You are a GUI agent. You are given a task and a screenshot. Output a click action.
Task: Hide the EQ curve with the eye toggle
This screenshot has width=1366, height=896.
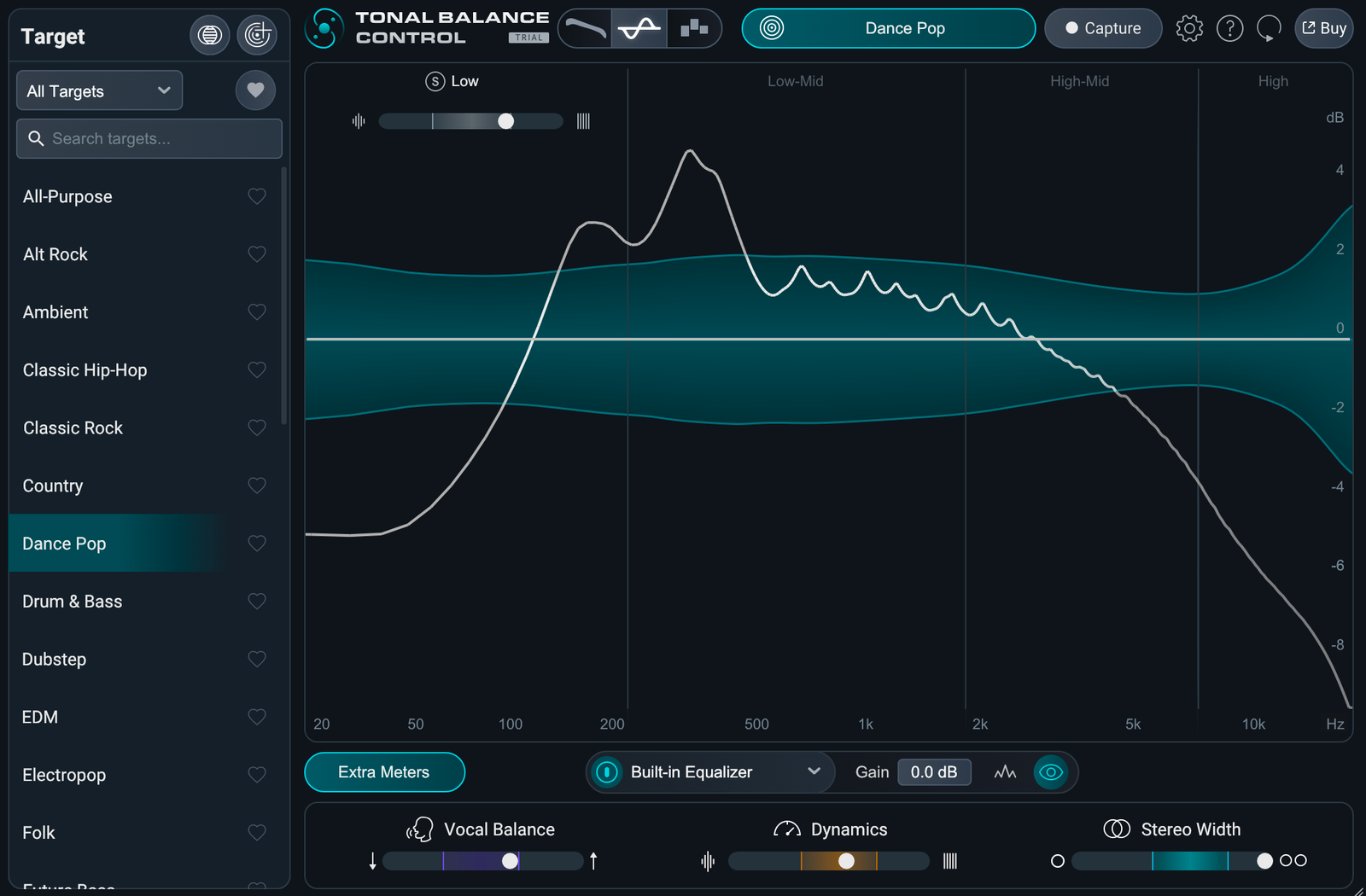1051,772
